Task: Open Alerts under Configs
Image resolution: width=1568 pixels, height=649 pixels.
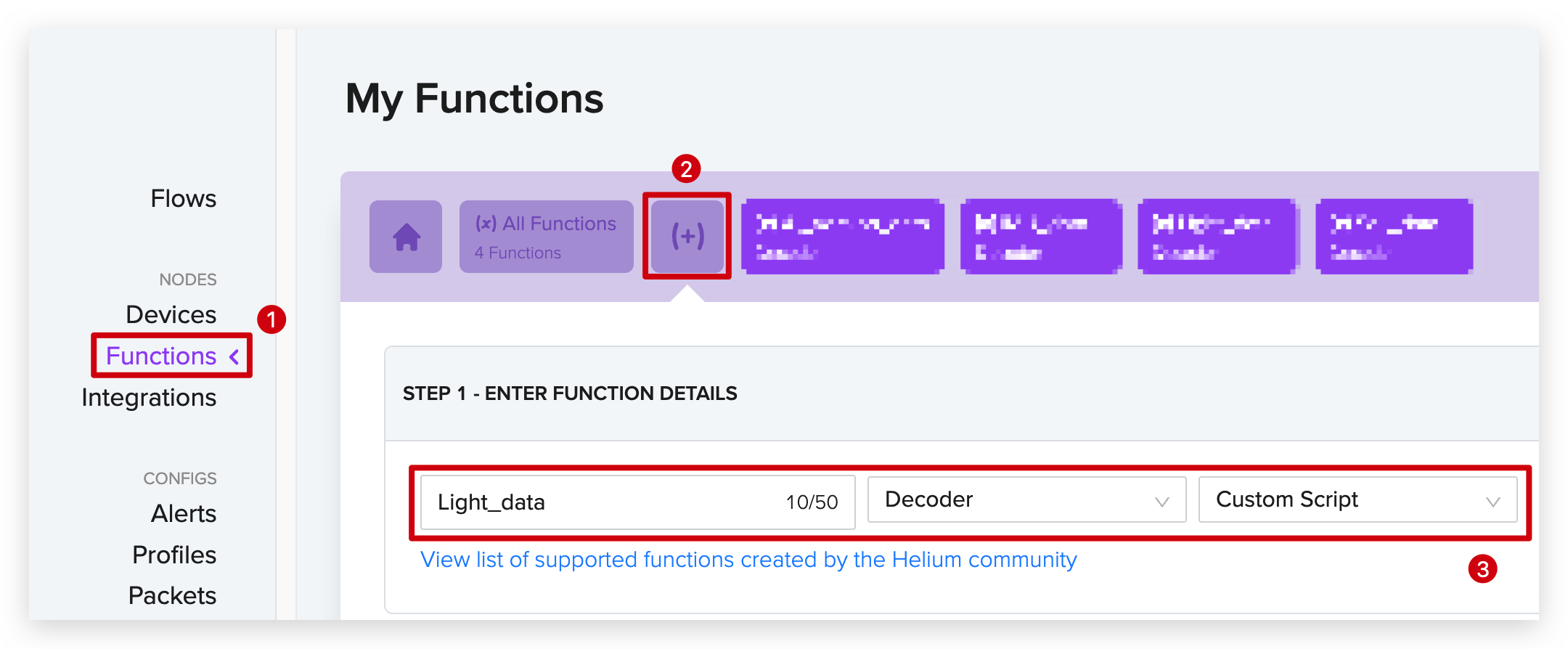Action: (184, 513)
